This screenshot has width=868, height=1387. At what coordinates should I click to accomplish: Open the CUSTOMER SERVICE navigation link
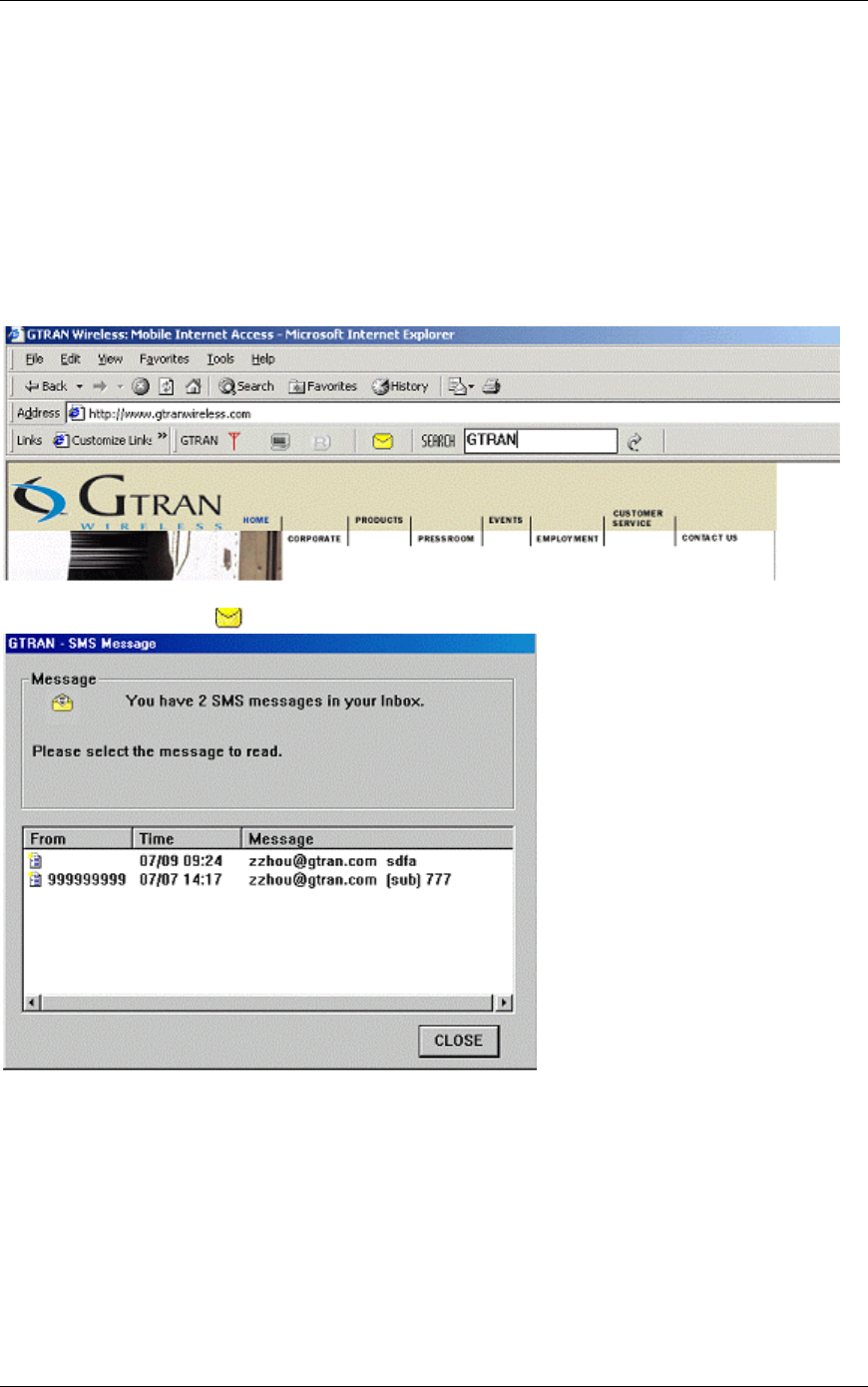[x=638, y=518]
